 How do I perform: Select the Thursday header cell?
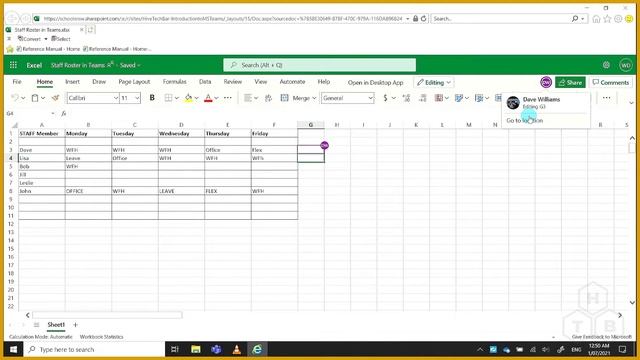click(x=228, y=133)
